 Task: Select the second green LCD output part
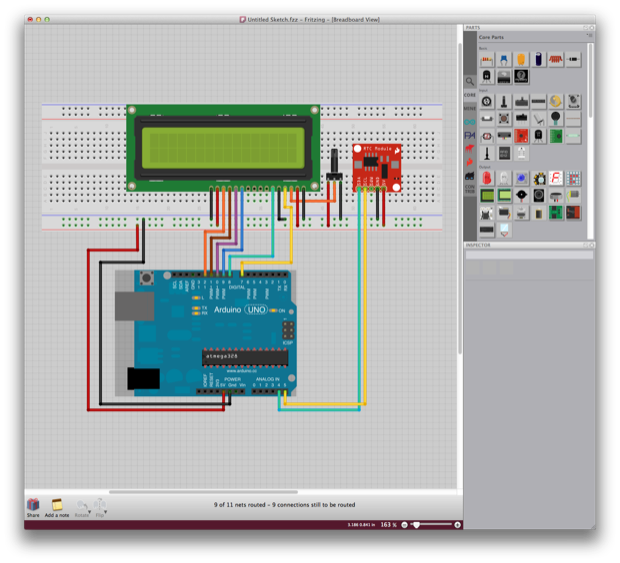[504, 195]
